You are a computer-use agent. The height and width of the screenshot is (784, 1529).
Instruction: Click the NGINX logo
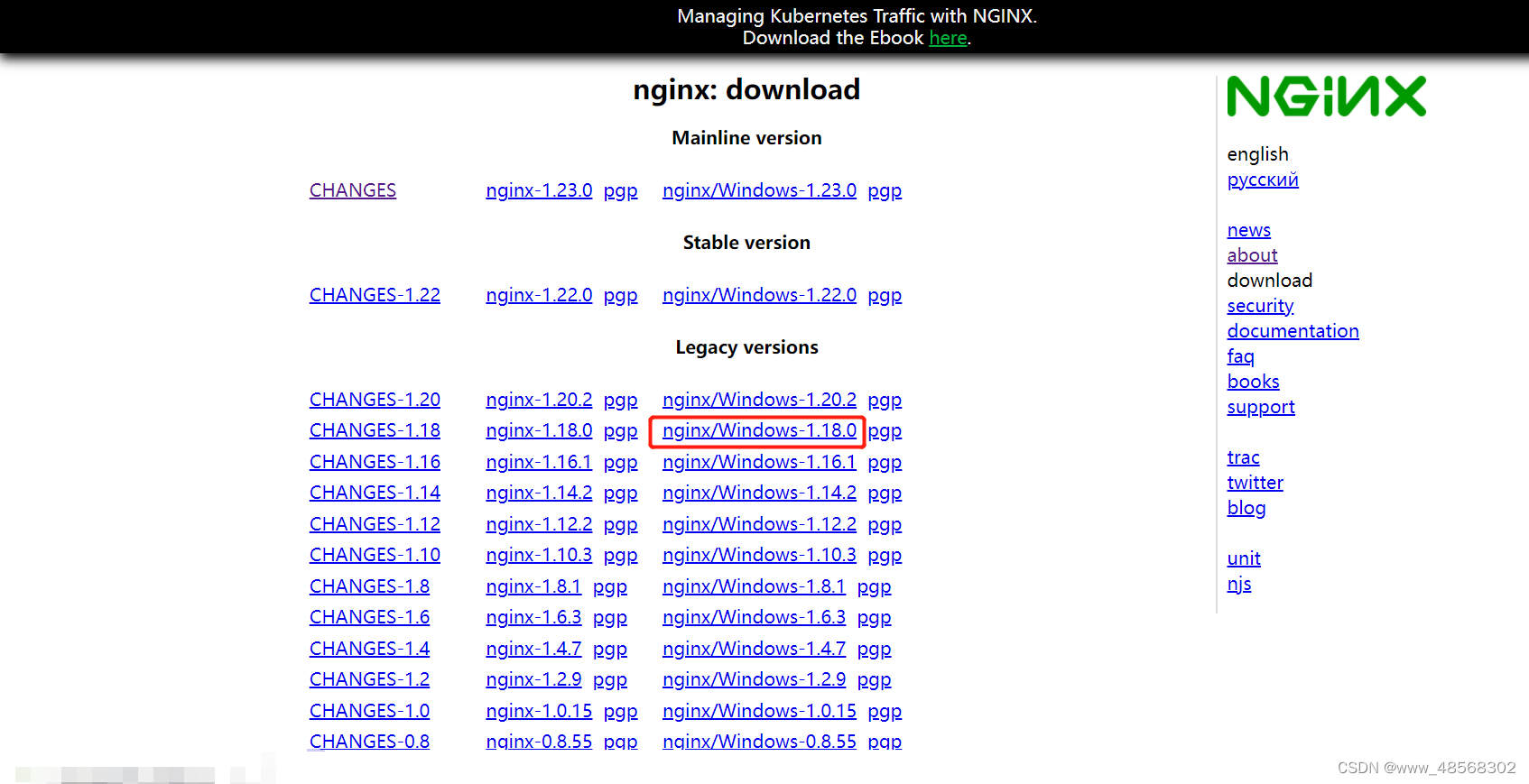click(1326, 97)
